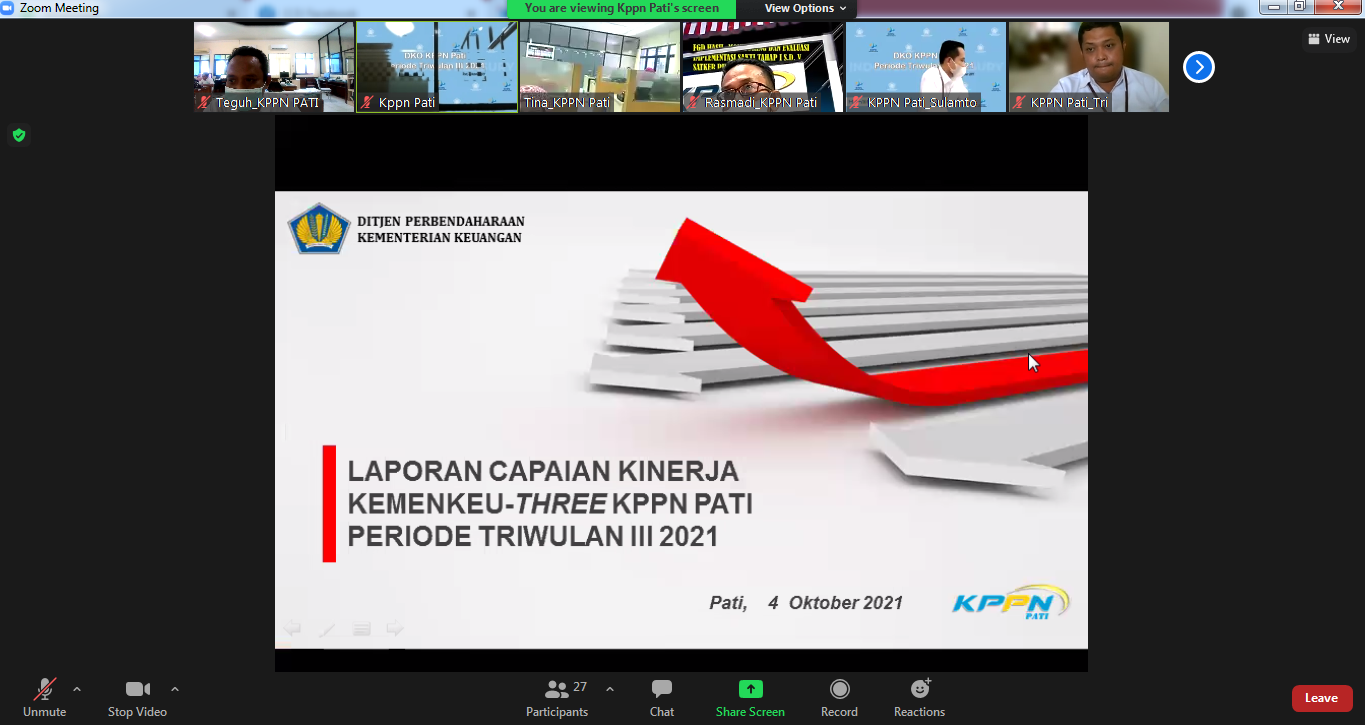Select KPPN Pati_Sulamto video thumbnail

[x=926, y=67]
